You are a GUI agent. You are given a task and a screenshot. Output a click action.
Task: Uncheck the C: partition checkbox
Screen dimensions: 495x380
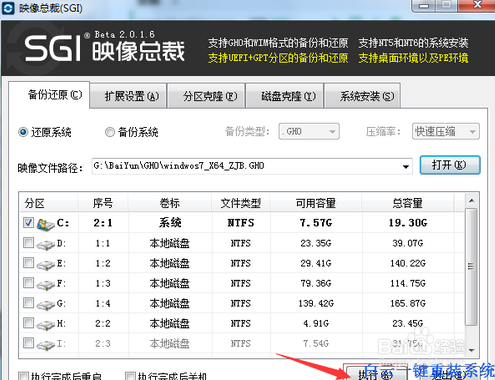29,222
